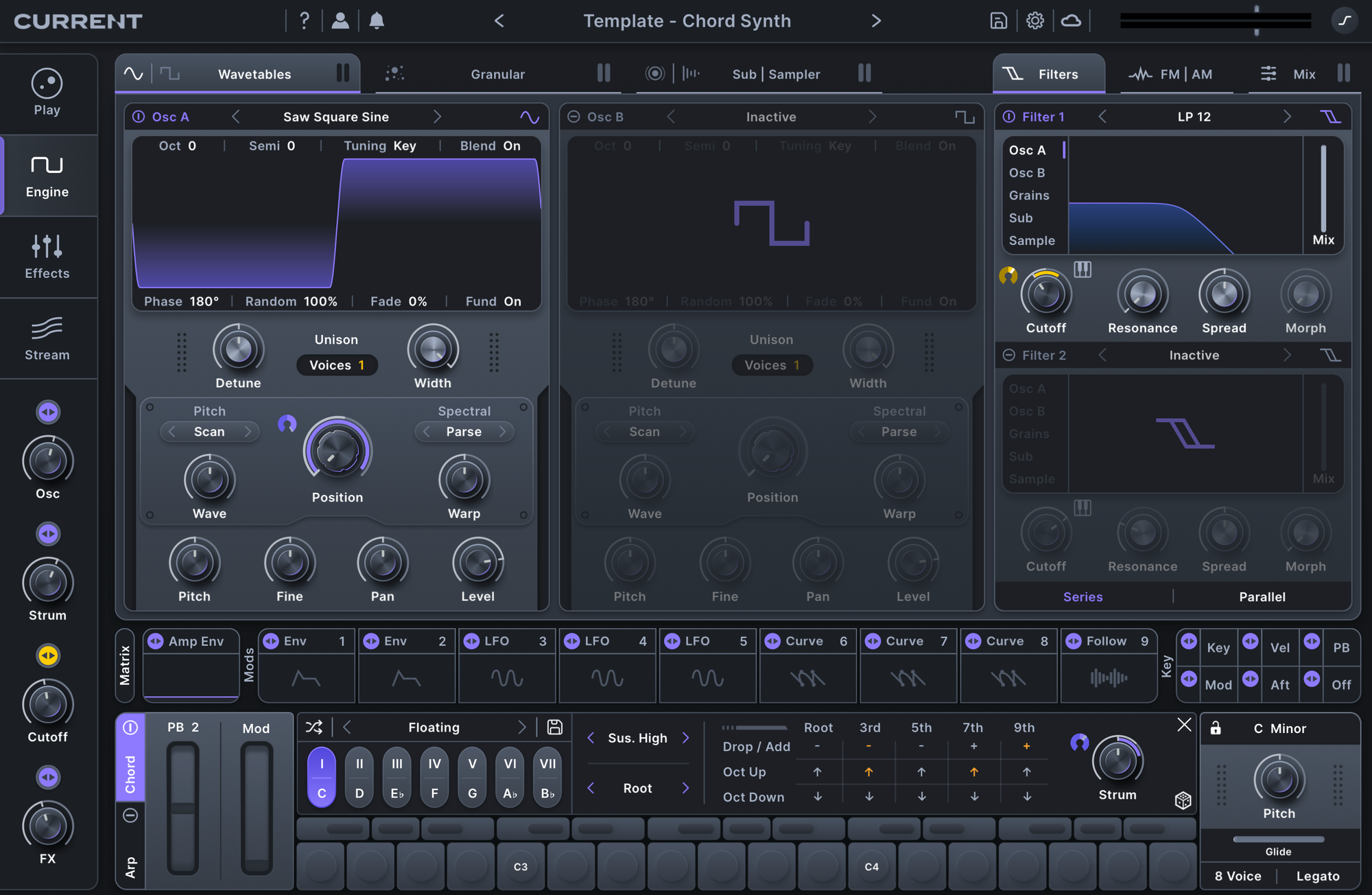This screenshot has height=895, width=1372.
Task: Click the save preset disk icon
Action: click(998, 21)
